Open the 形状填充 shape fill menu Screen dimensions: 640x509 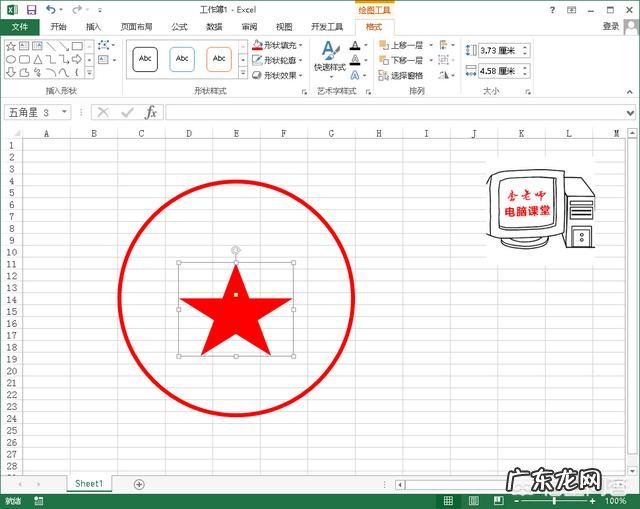click(277, 45)
